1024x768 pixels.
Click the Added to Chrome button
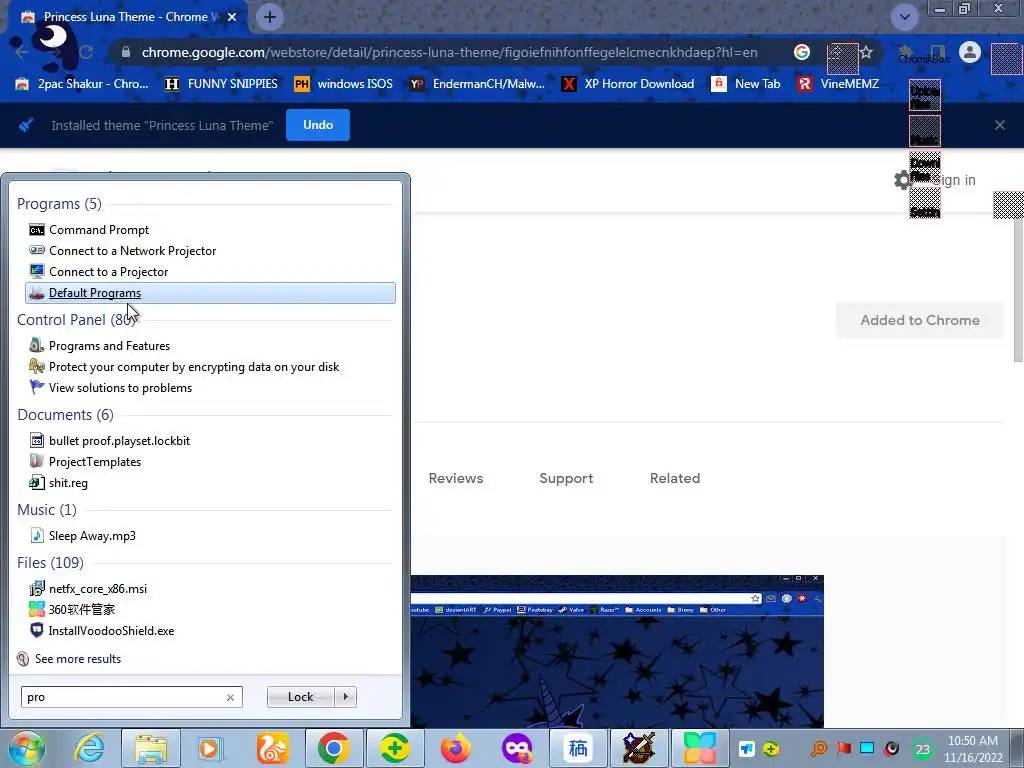920,320
